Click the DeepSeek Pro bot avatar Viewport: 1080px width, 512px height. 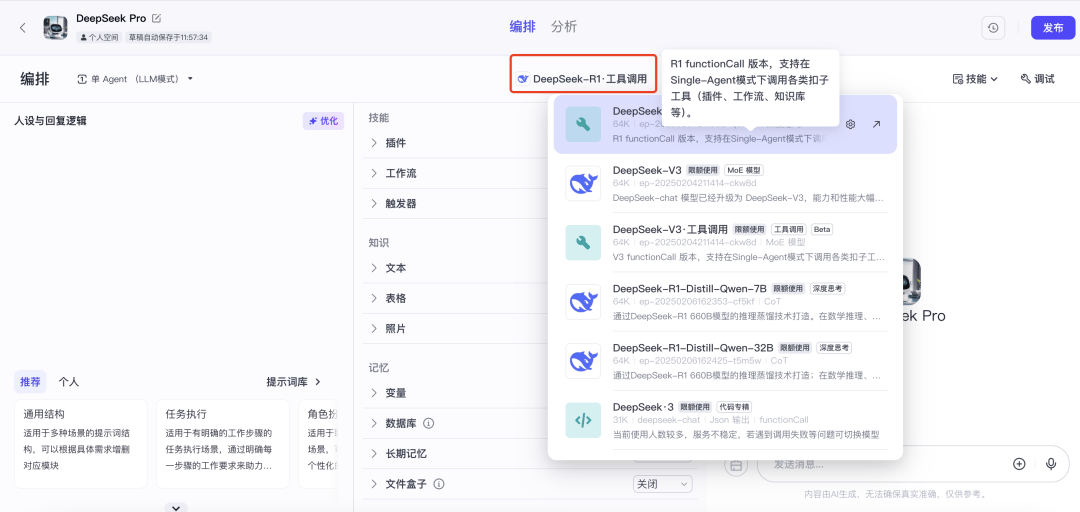(x=56, y=28)
